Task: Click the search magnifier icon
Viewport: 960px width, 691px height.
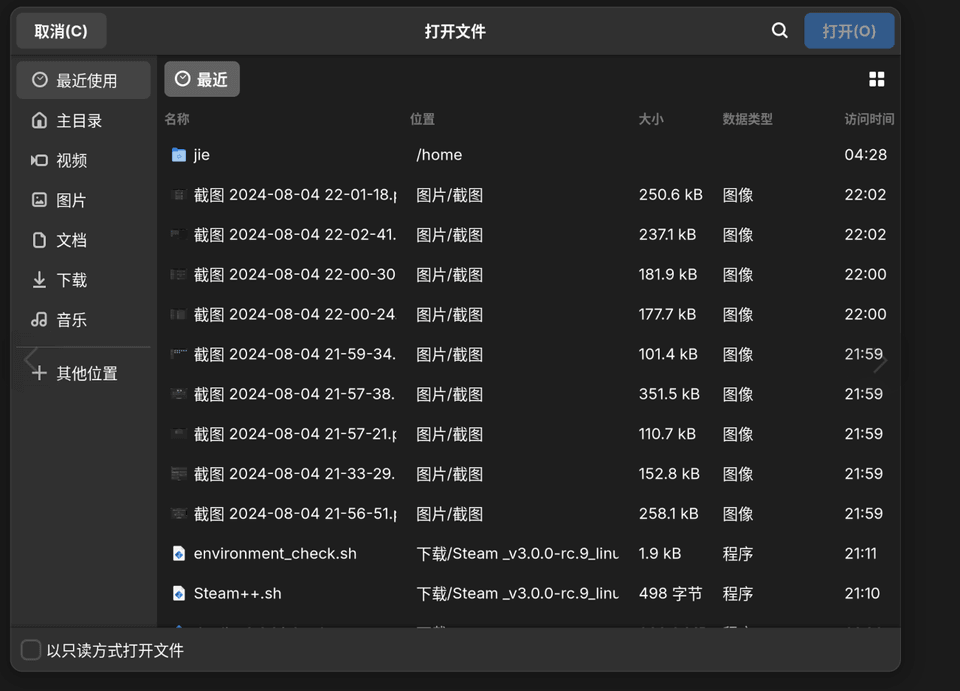Action: [x=780, y=31]
